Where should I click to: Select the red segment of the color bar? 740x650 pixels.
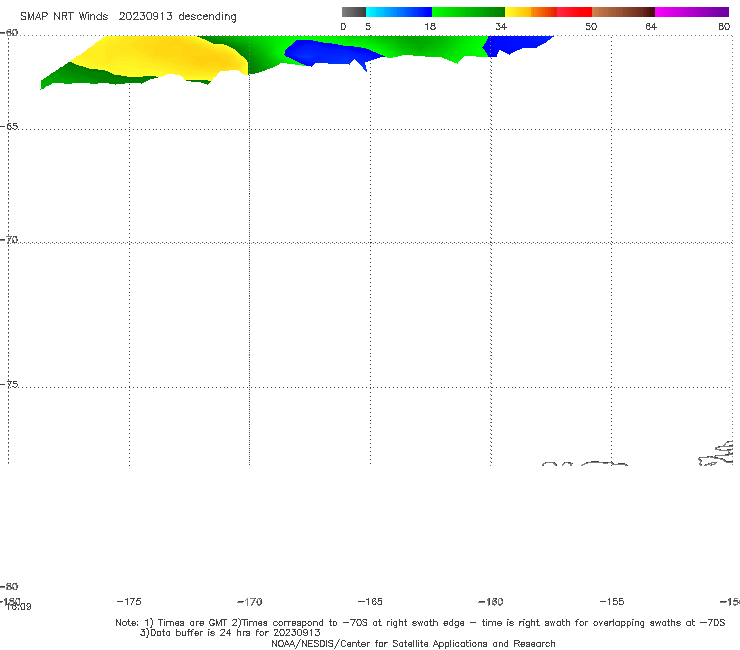coord(574,12)
